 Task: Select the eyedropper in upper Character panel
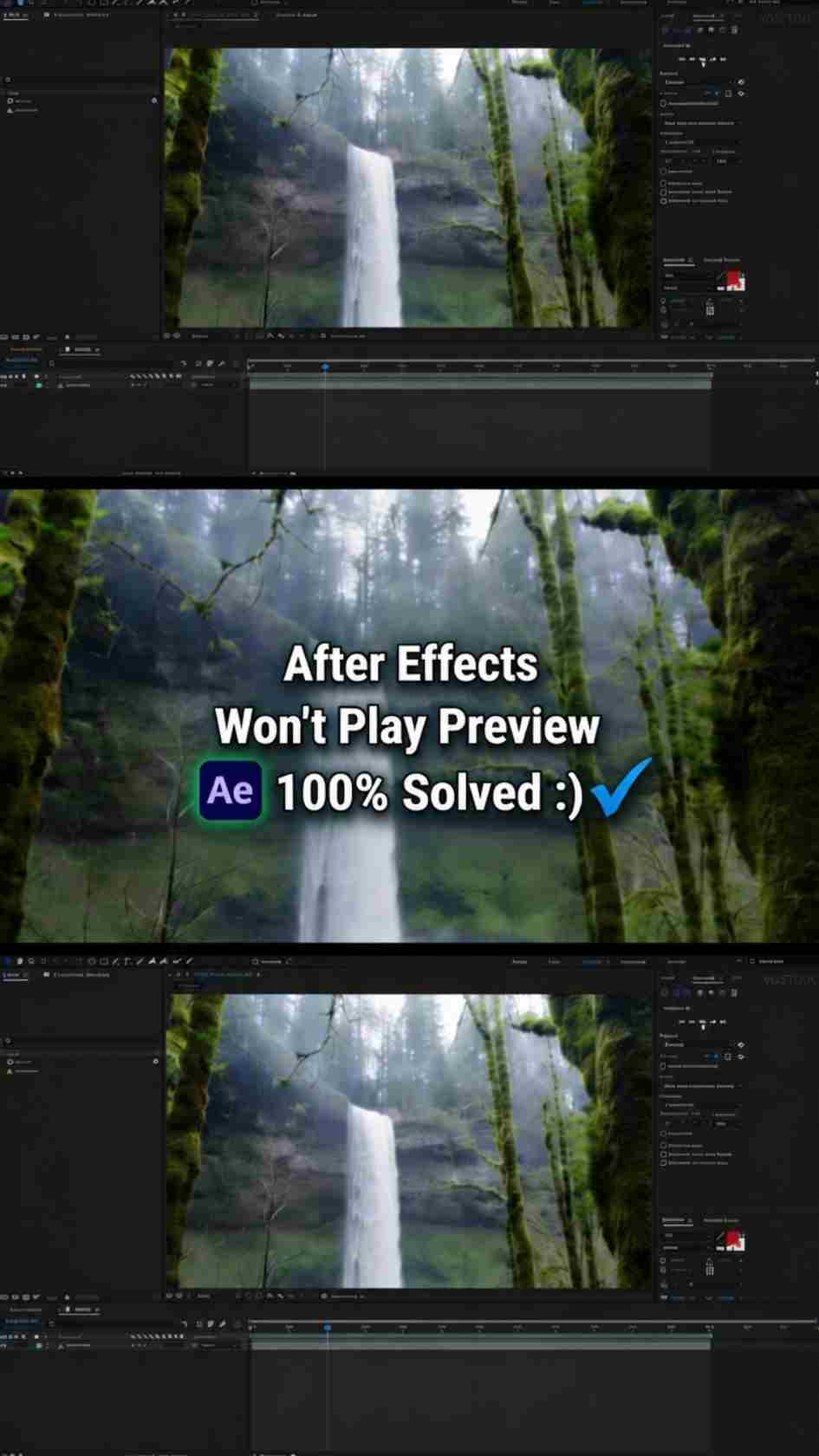point(719,277)
